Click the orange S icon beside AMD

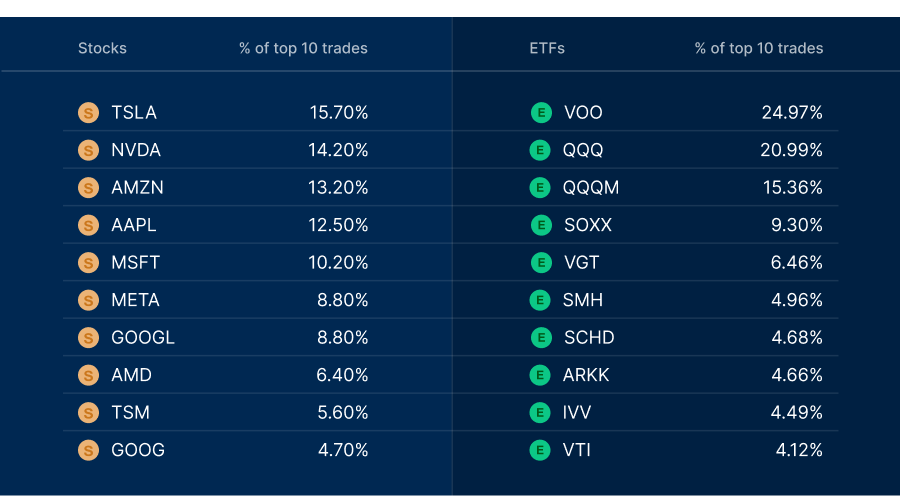88,375
